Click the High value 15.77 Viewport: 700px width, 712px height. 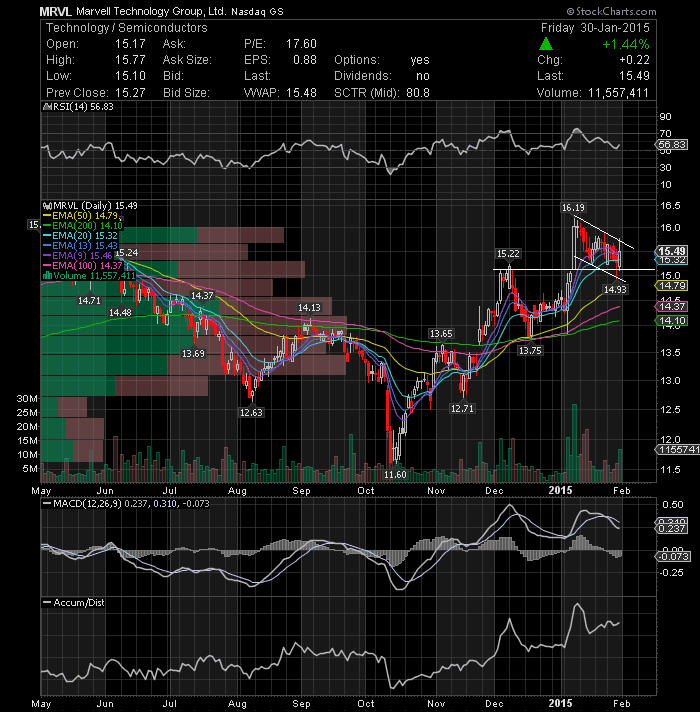tap(130, 60)
